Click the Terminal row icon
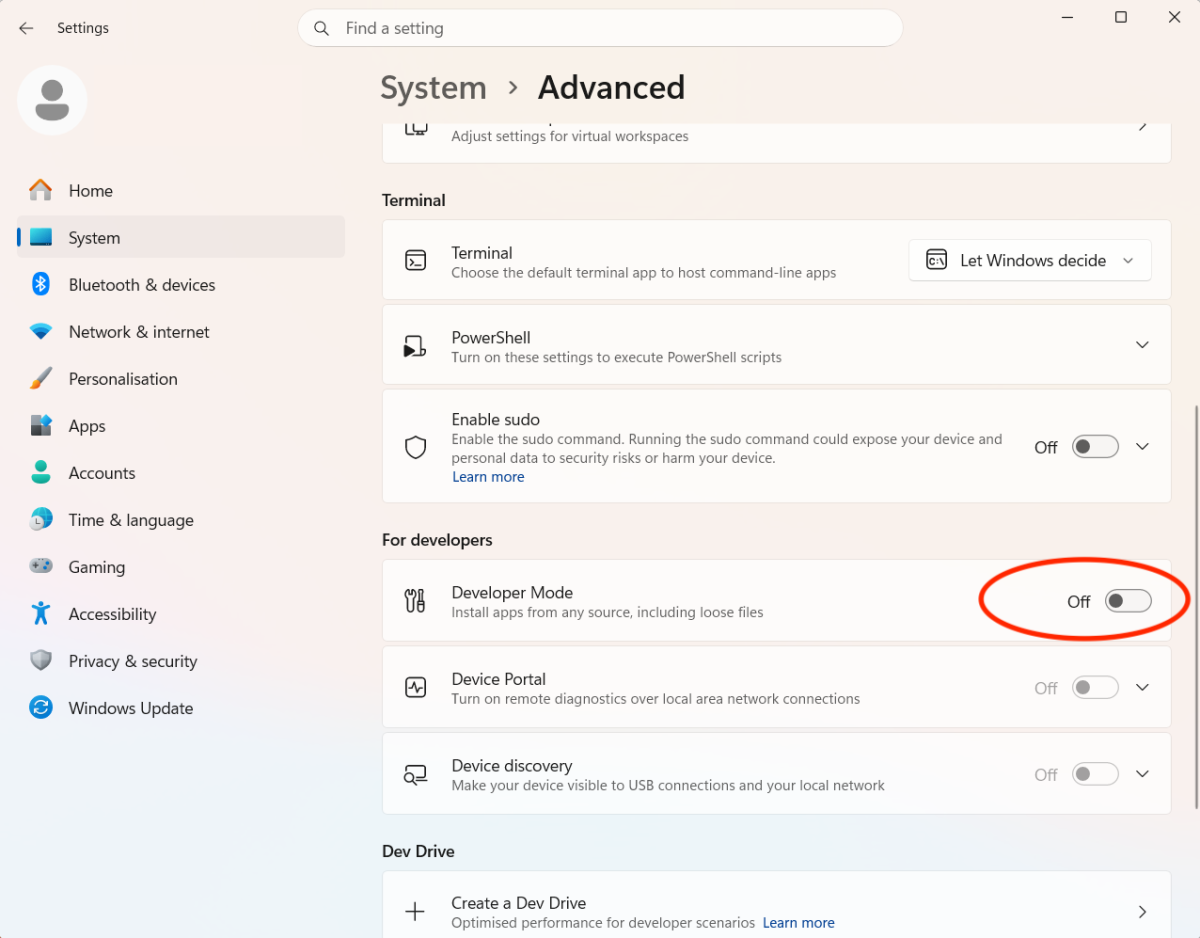 tap(415, 260)
